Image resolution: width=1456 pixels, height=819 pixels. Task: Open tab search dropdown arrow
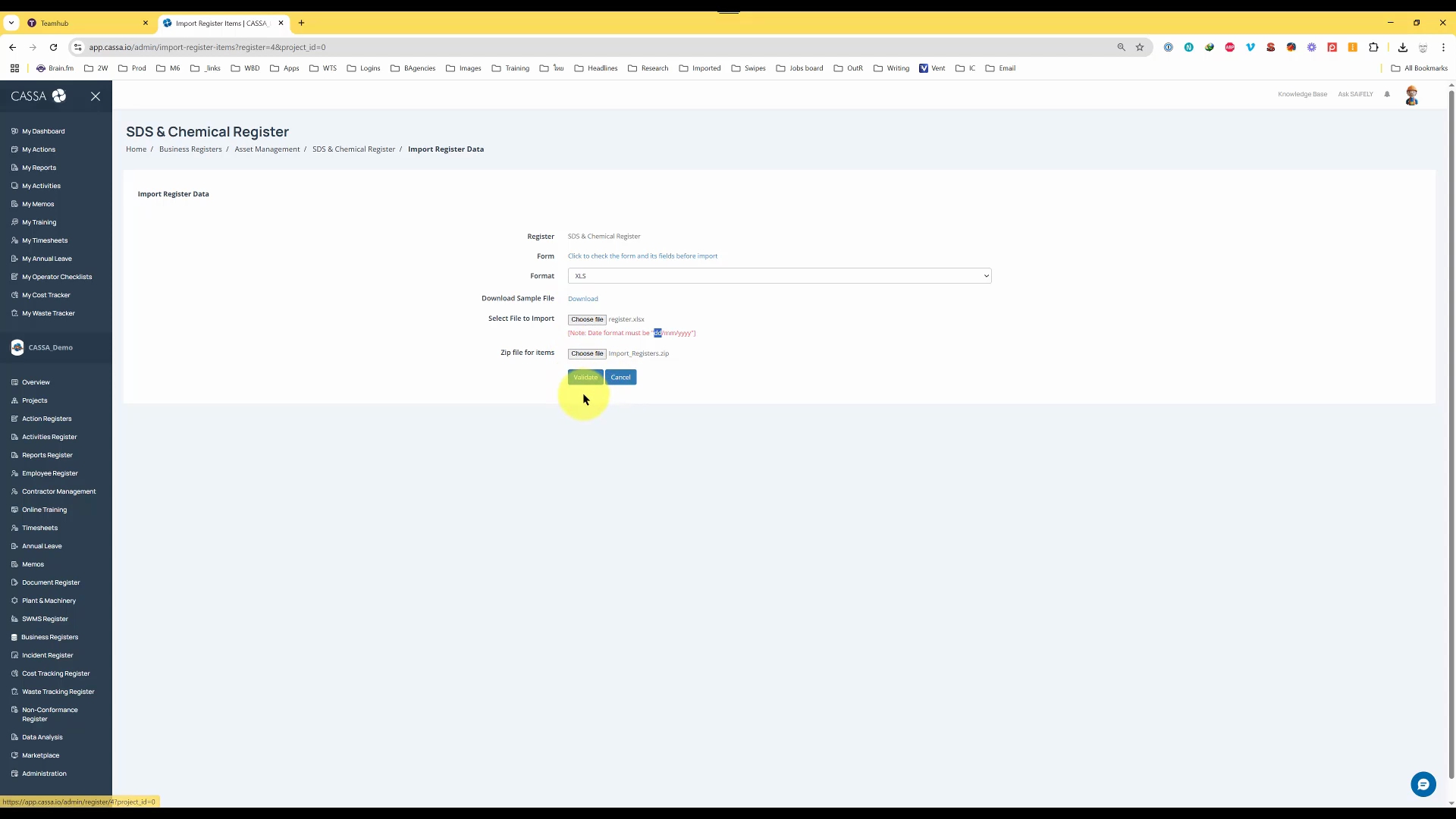(11, 23)
